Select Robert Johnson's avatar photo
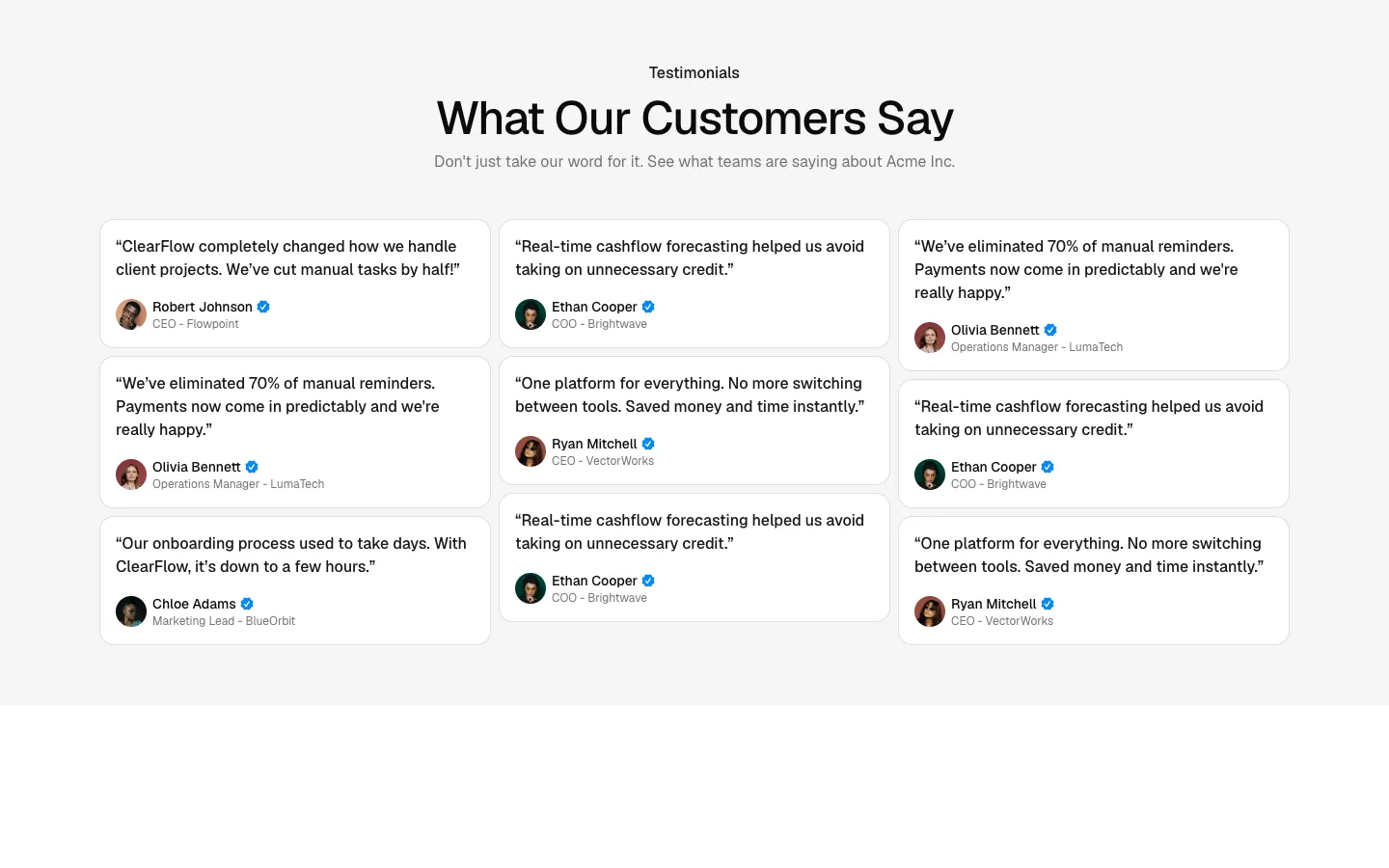This screenshot has height=868, width=1389. pos(131,314)
